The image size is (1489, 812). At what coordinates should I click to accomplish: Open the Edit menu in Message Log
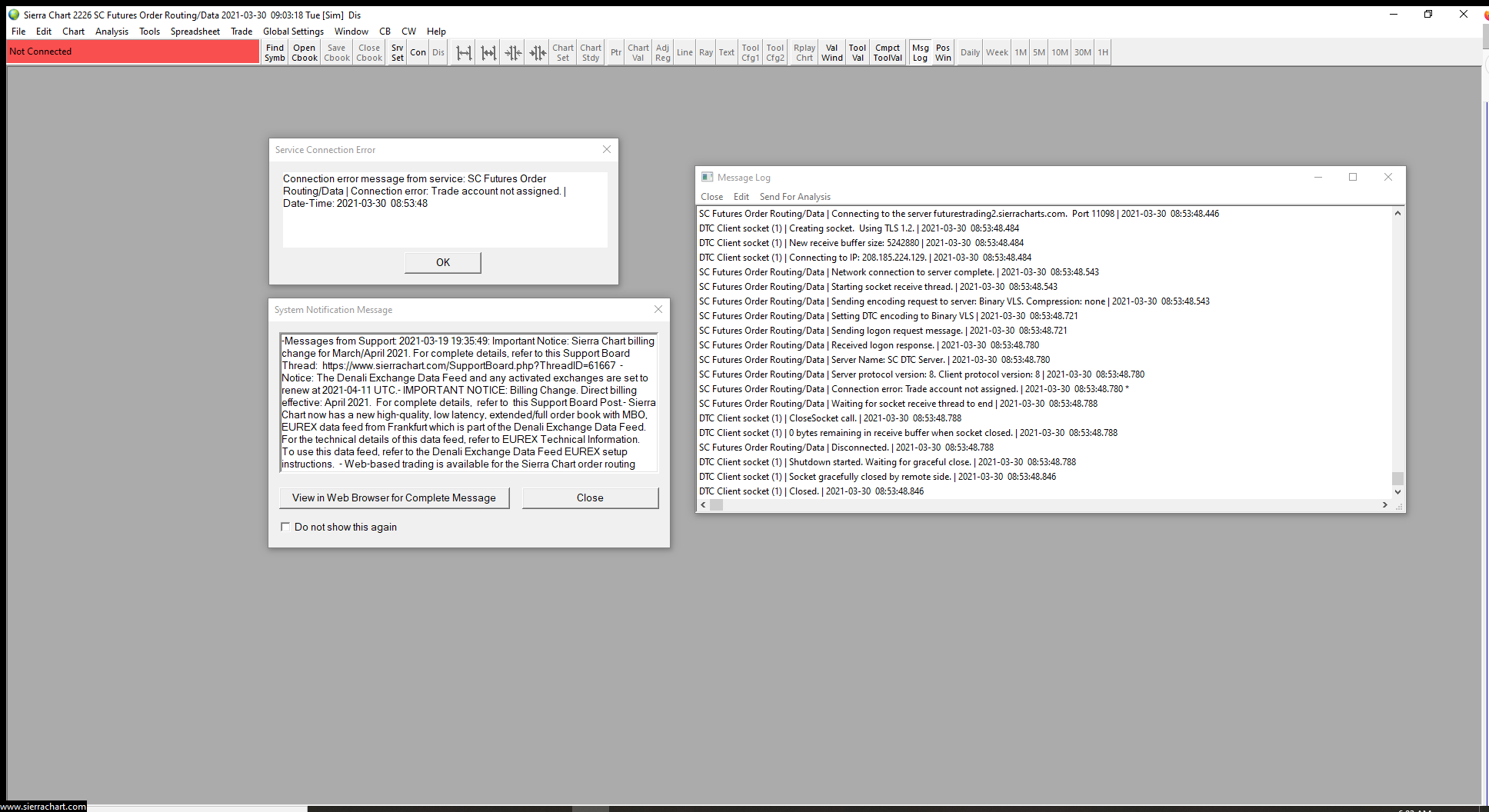coord(741,197)
